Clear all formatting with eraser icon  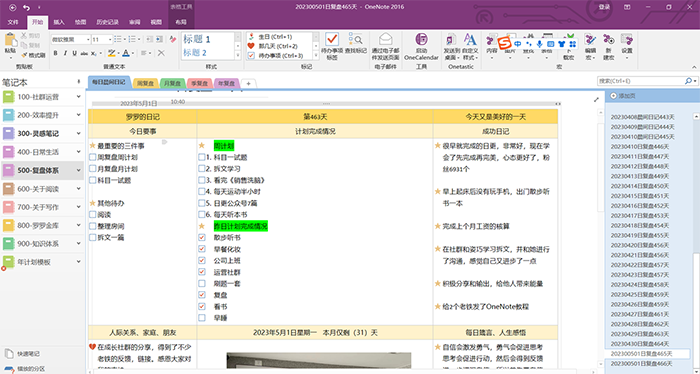coord(173,39)
